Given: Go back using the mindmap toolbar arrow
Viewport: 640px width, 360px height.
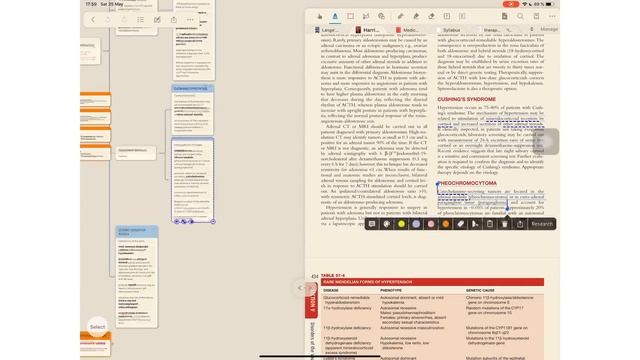Looking at the screenshot, I should click(93, 20).
